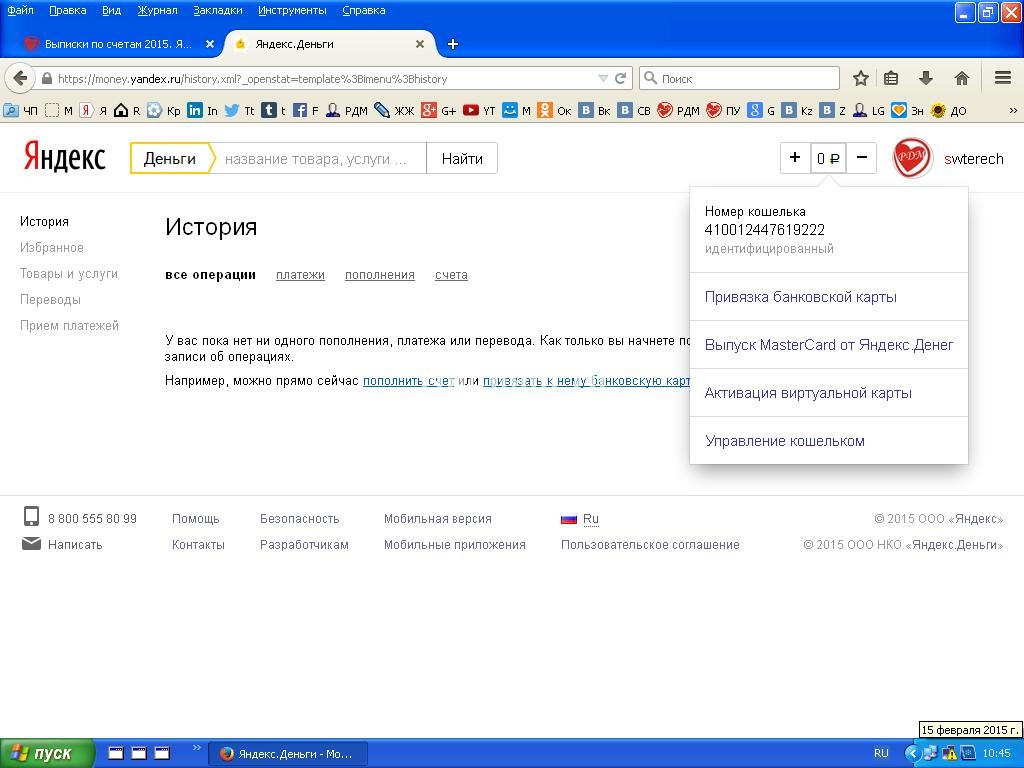Click the 'пополнить счет' link
This screenshot has height=768, width=1024.
[408, 380]
